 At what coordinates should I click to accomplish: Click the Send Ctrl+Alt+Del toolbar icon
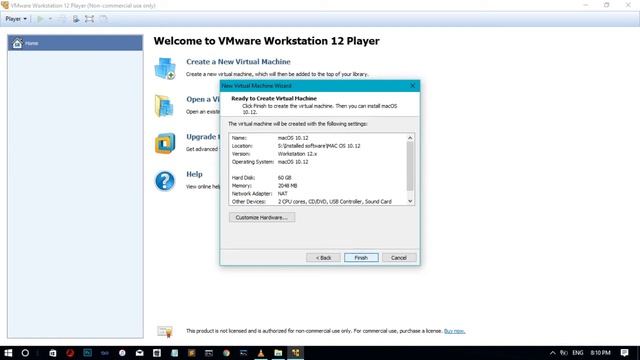pos(76,19)
